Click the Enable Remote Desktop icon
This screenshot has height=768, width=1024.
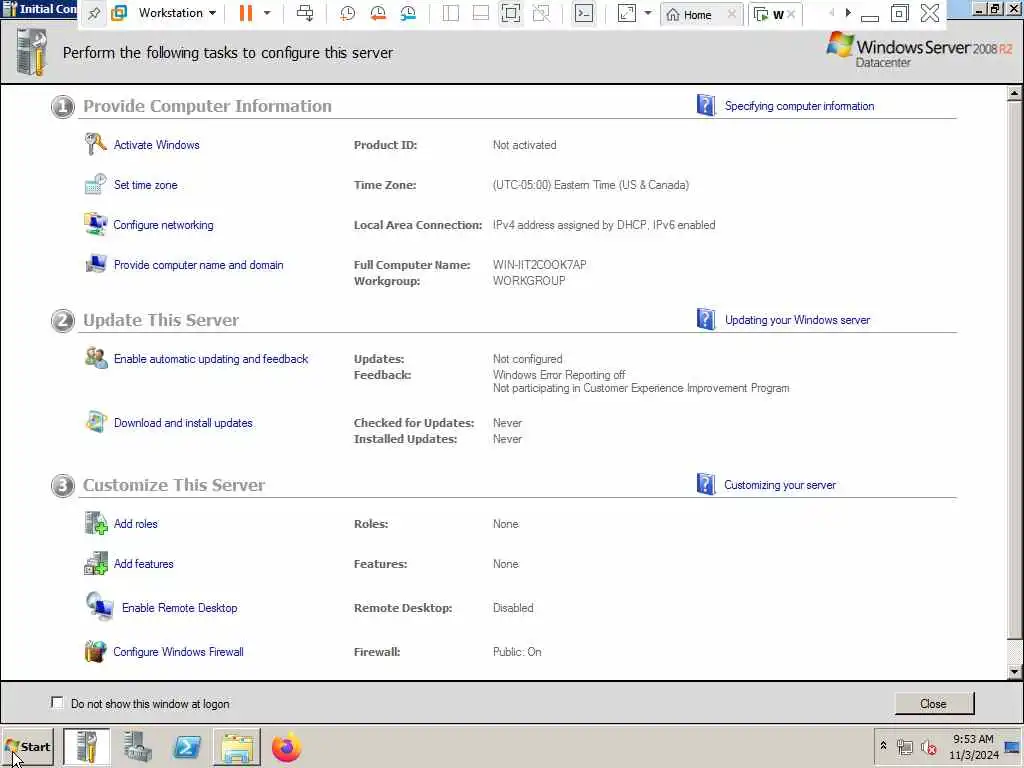click(100, 607)
